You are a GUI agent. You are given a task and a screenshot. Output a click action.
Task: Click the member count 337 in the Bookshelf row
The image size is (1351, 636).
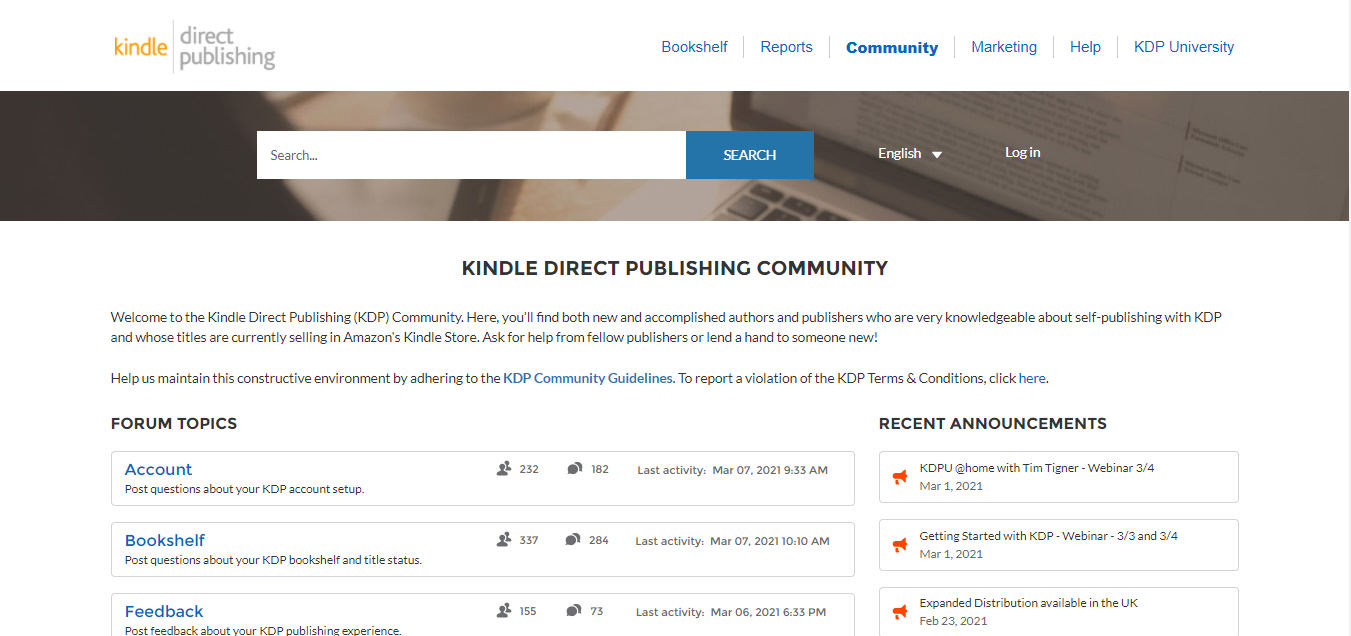(529, 540)
